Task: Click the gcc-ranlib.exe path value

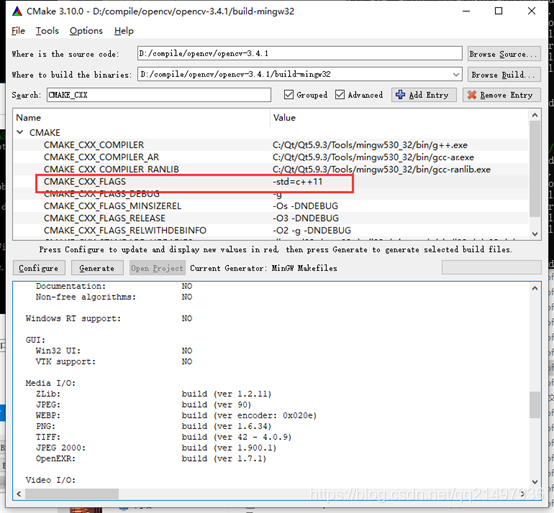Action: [x=381, y=169]
